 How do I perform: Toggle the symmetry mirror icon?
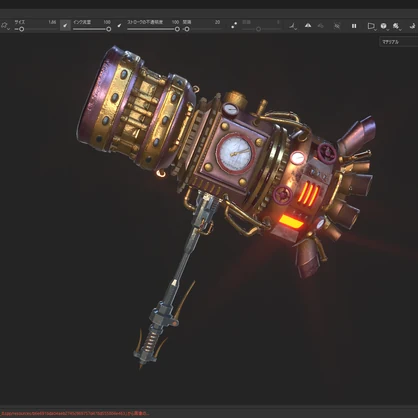point(308,25)
